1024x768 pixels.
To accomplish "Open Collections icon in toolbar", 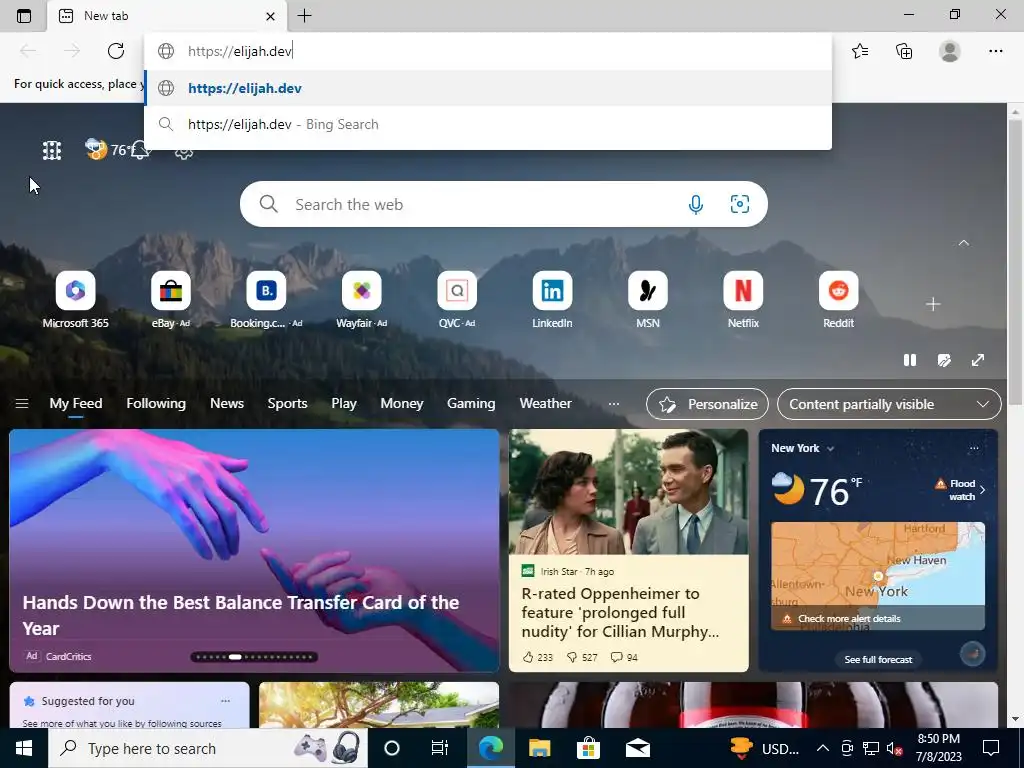I will [904, 51].
